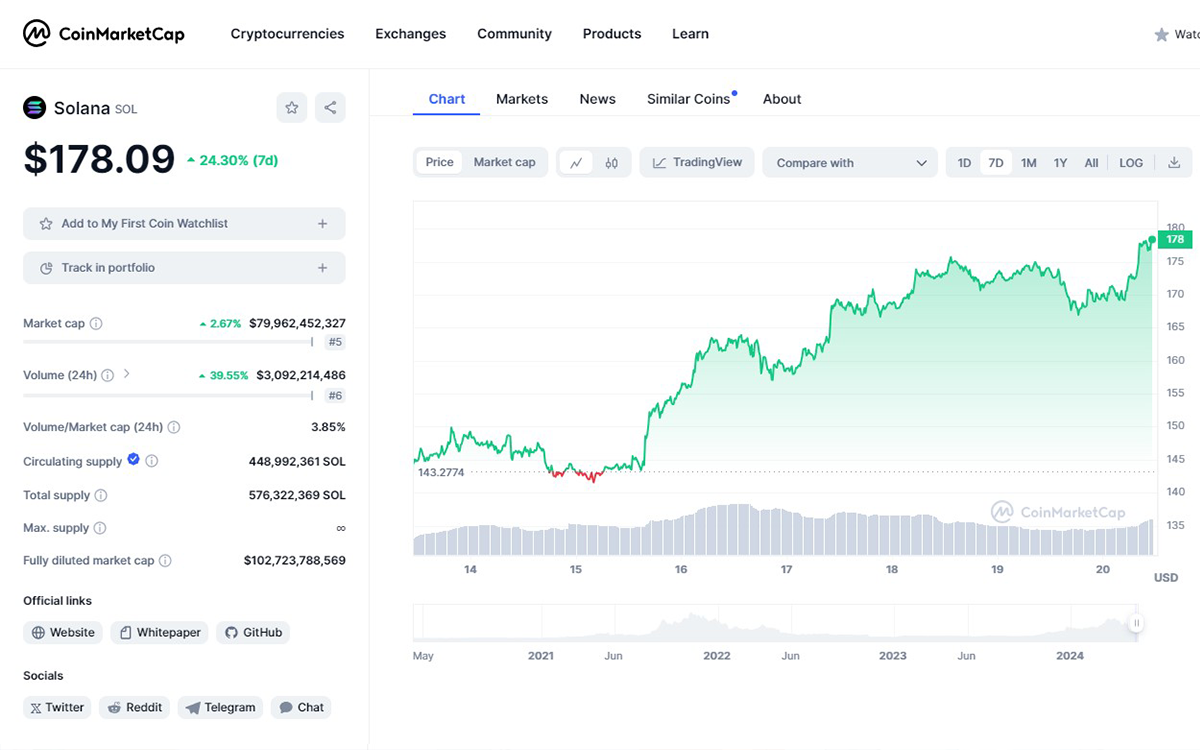This screenshot has width=1200, height=750.
Task: Click the Watchlist star in header
Action: click(1161, 35)
